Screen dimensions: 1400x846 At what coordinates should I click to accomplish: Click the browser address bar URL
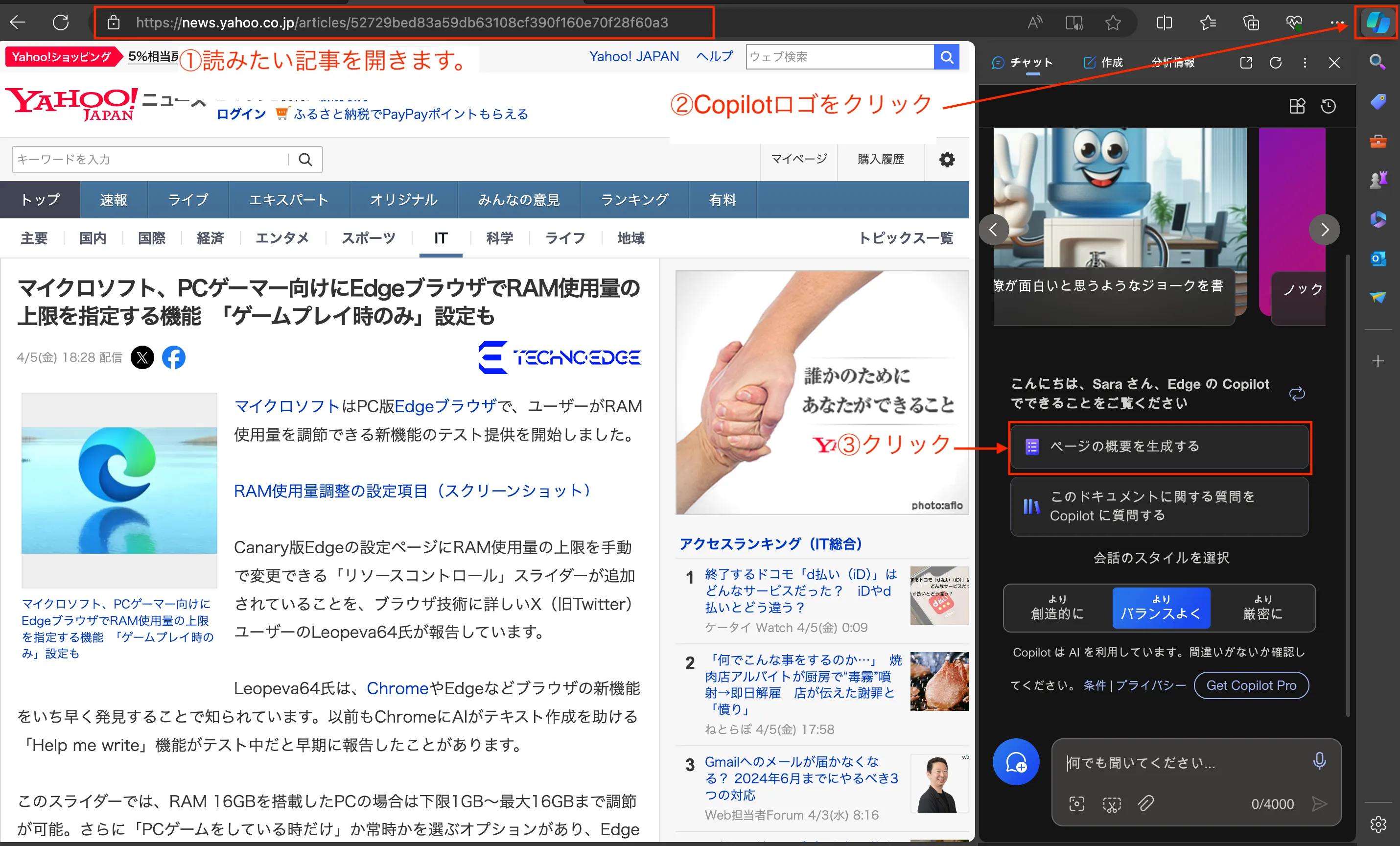click(x=402, y=23)
